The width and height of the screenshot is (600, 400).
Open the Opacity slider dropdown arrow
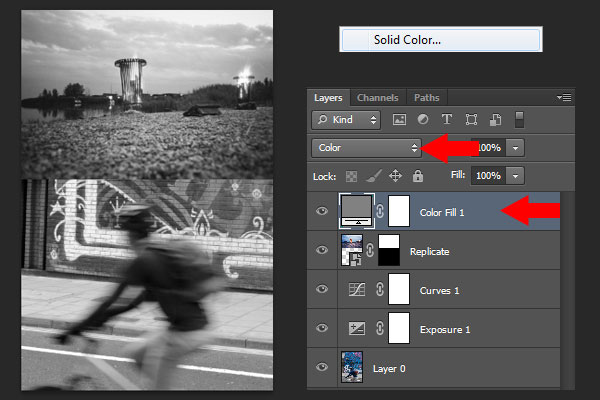[515, 148]
